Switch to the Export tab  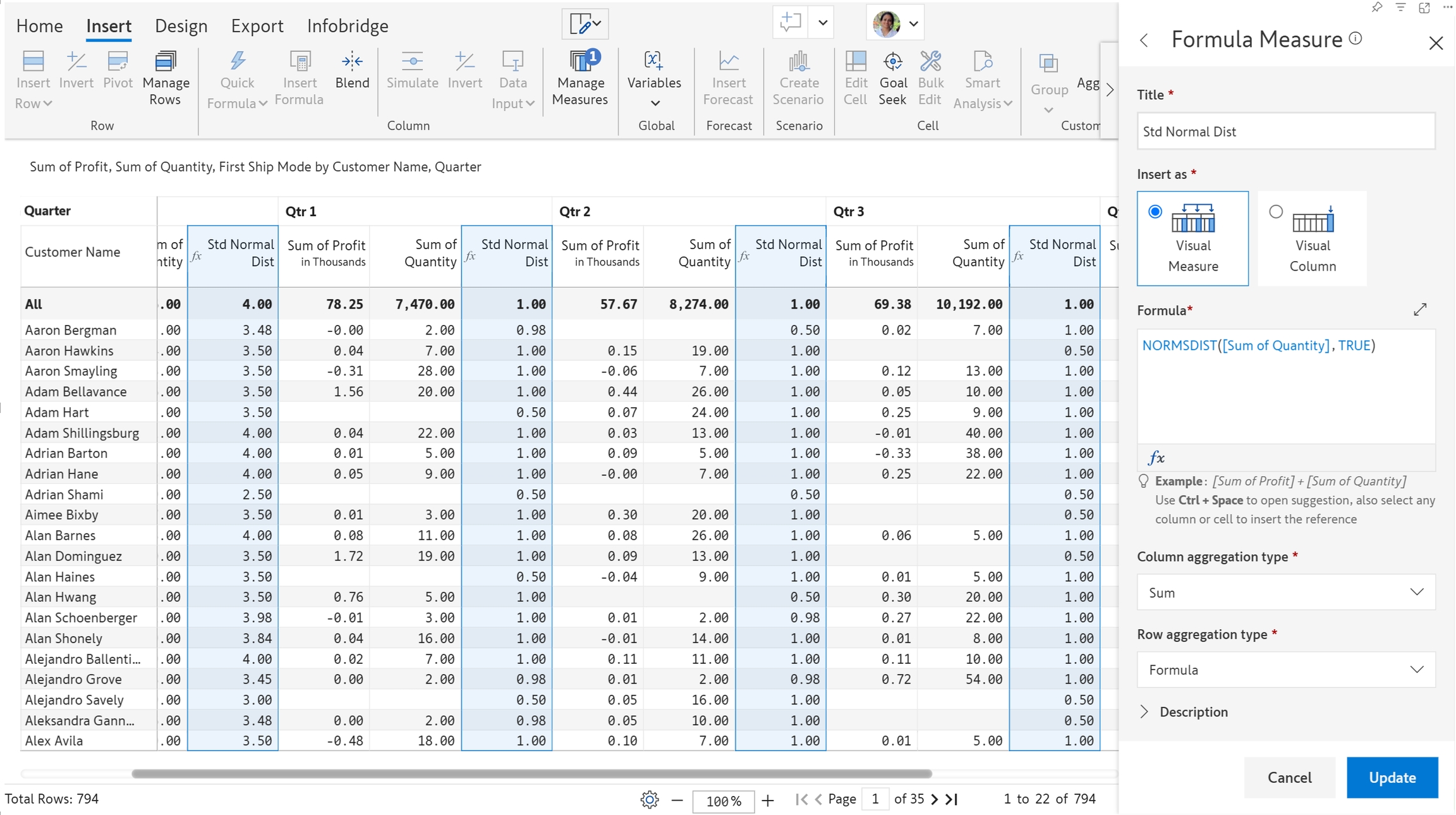[257, 26]
